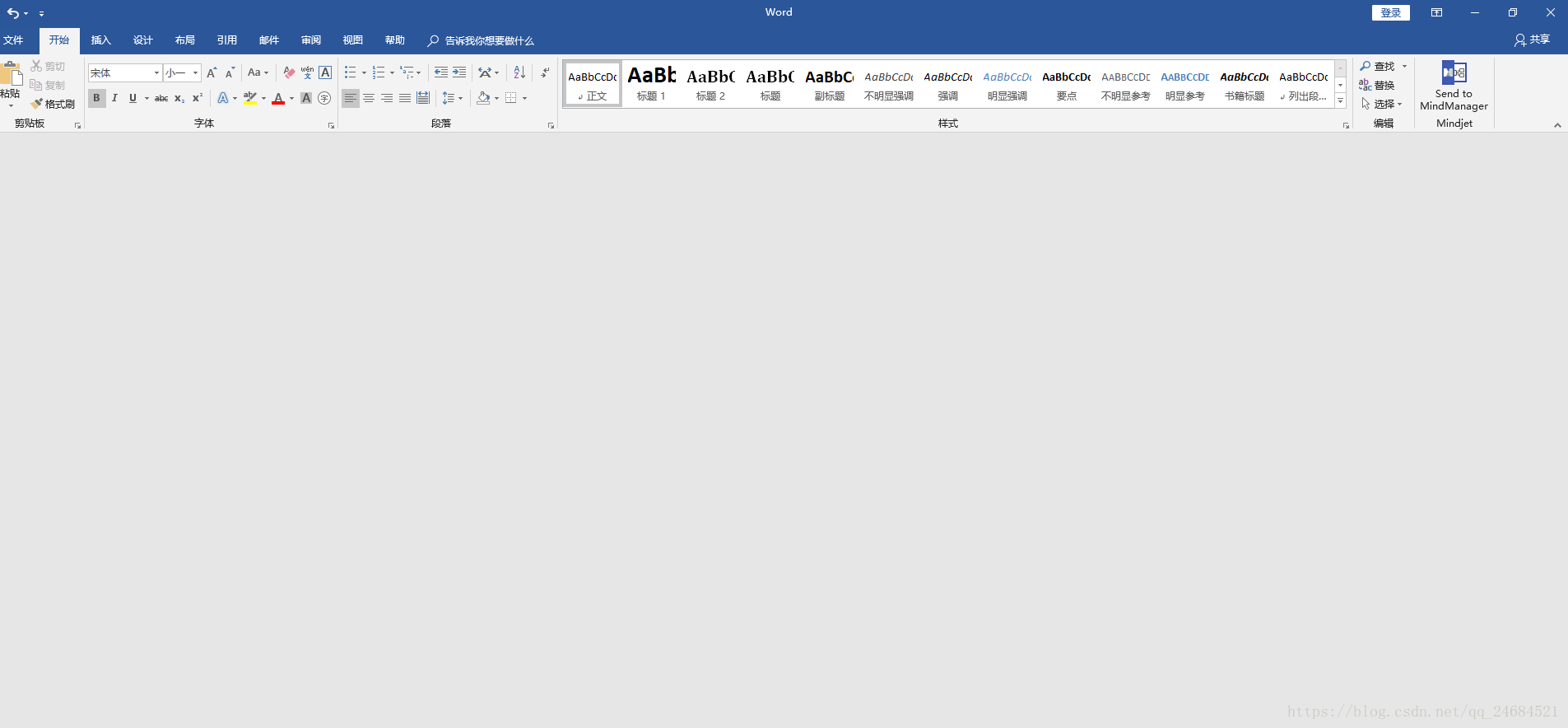Viewport: 1568px width, 728px height.
Task: Switch to Design (设计) tab
Action: (x=143, y=40)
